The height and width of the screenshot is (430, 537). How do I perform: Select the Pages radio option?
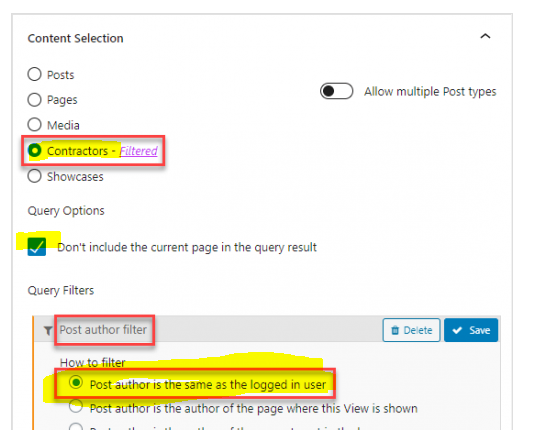(35, 100)
